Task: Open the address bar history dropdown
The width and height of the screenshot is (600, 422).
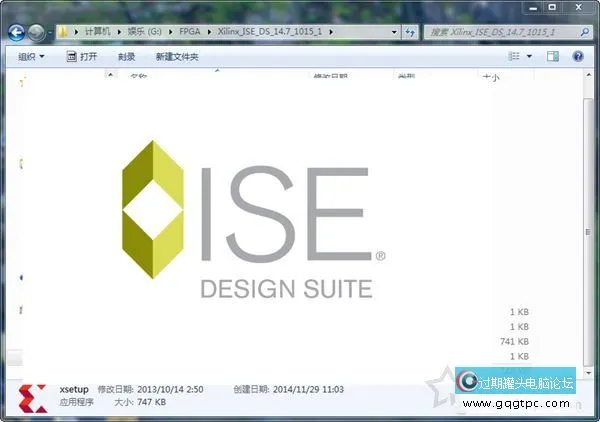Action: pyautogui.click(x=394, y=32)
